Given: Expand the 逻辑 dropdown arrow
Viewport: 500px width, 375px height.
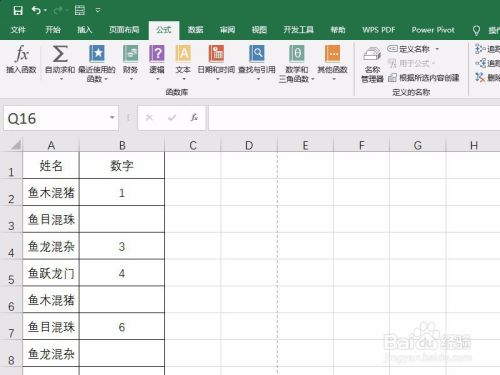Looking at the screenshot, I should click(157, 79).
